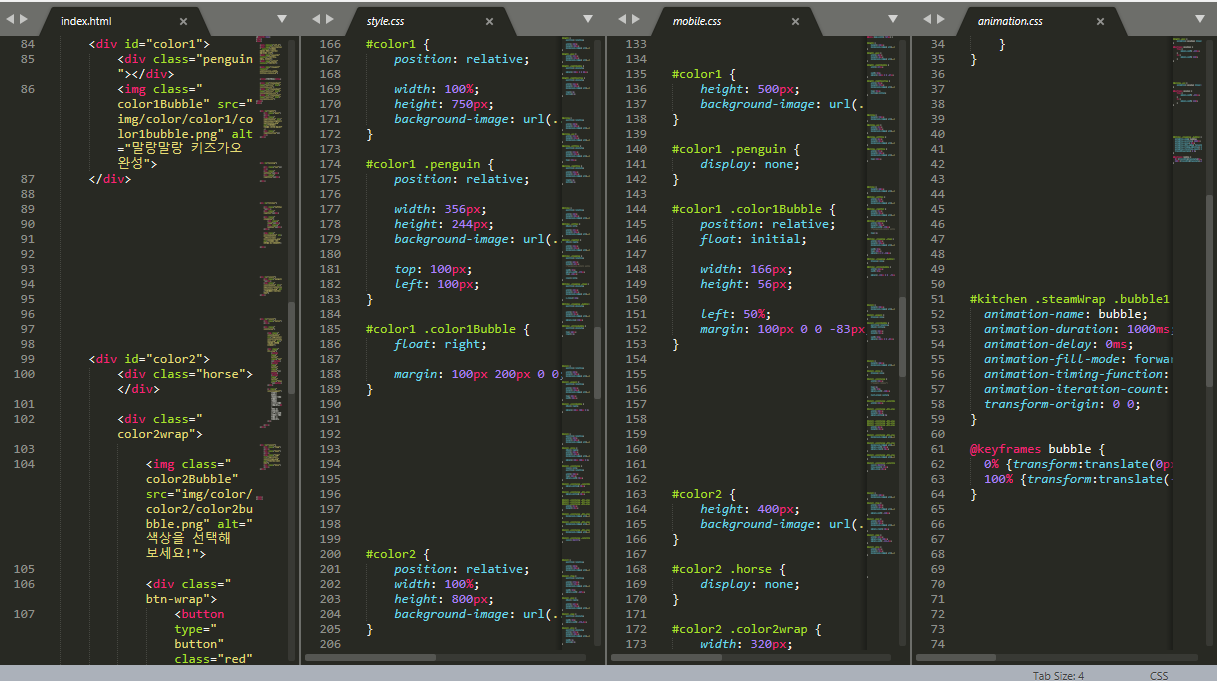Click the right tab-scroll arrow in mobile.css pane

click(636, 19)
